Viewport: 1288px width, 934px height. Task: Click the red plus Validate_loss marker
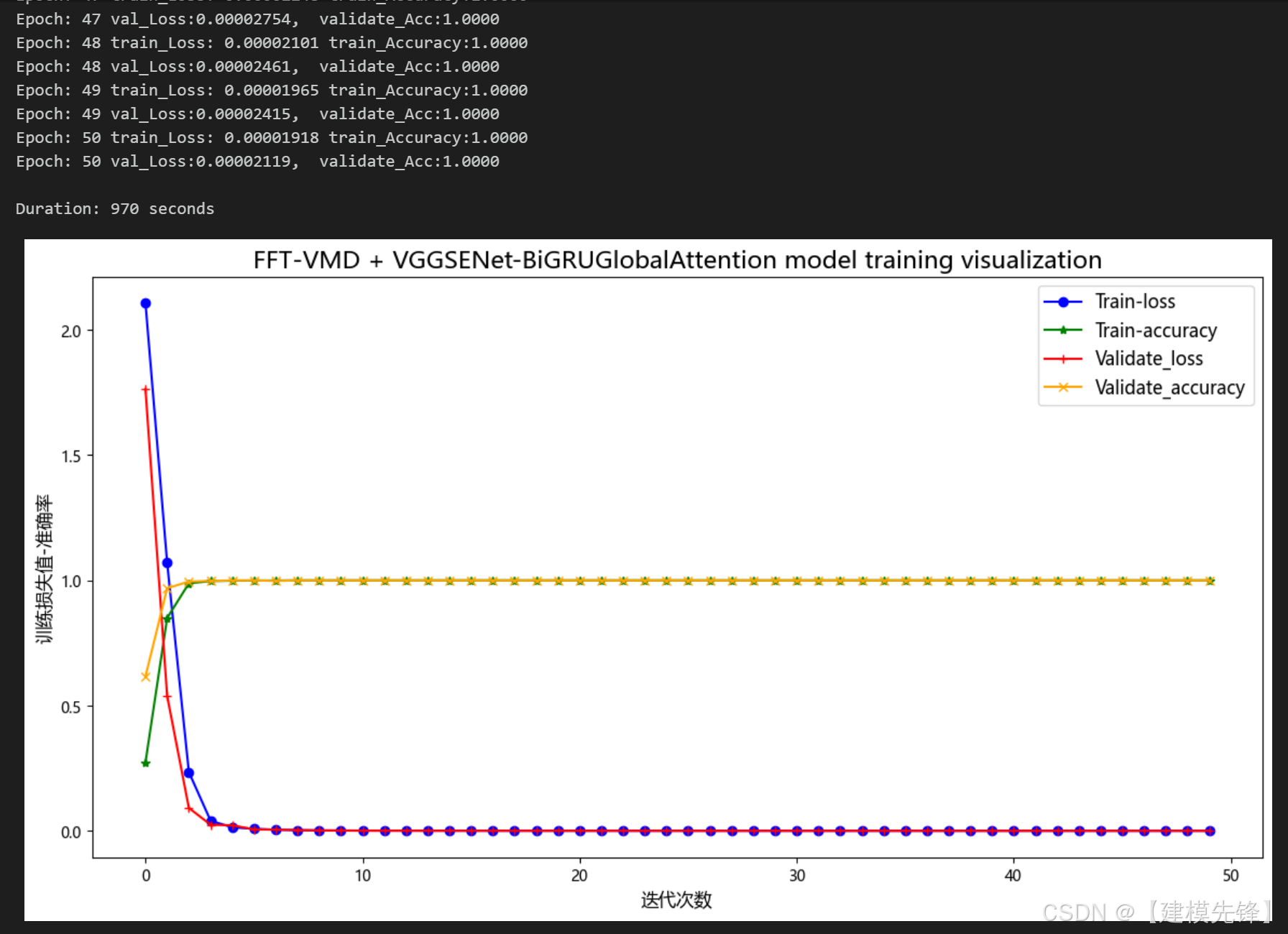pos(1062,359)
